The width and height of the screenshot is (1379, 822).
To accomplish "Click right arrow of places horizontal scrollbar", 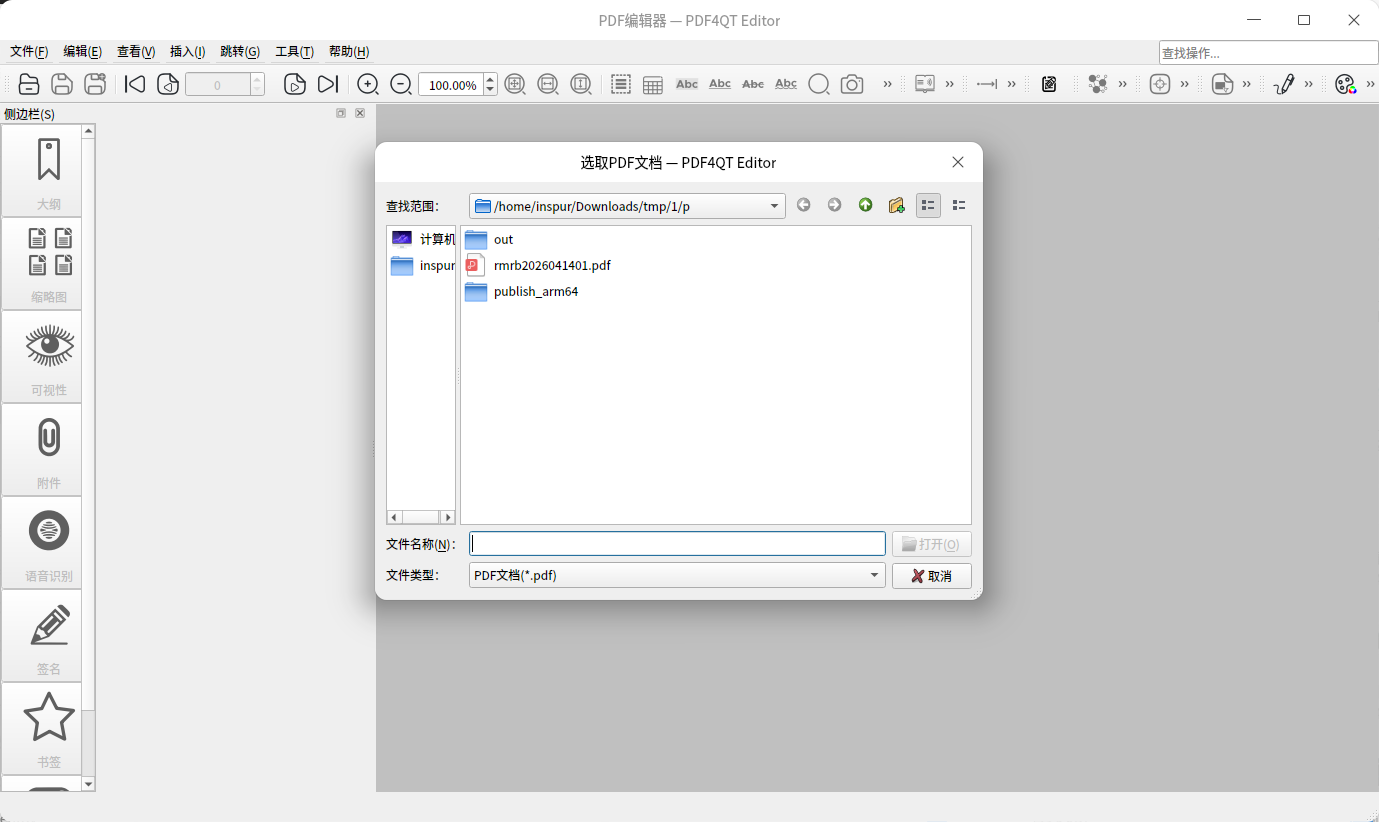I will [448, 517].
